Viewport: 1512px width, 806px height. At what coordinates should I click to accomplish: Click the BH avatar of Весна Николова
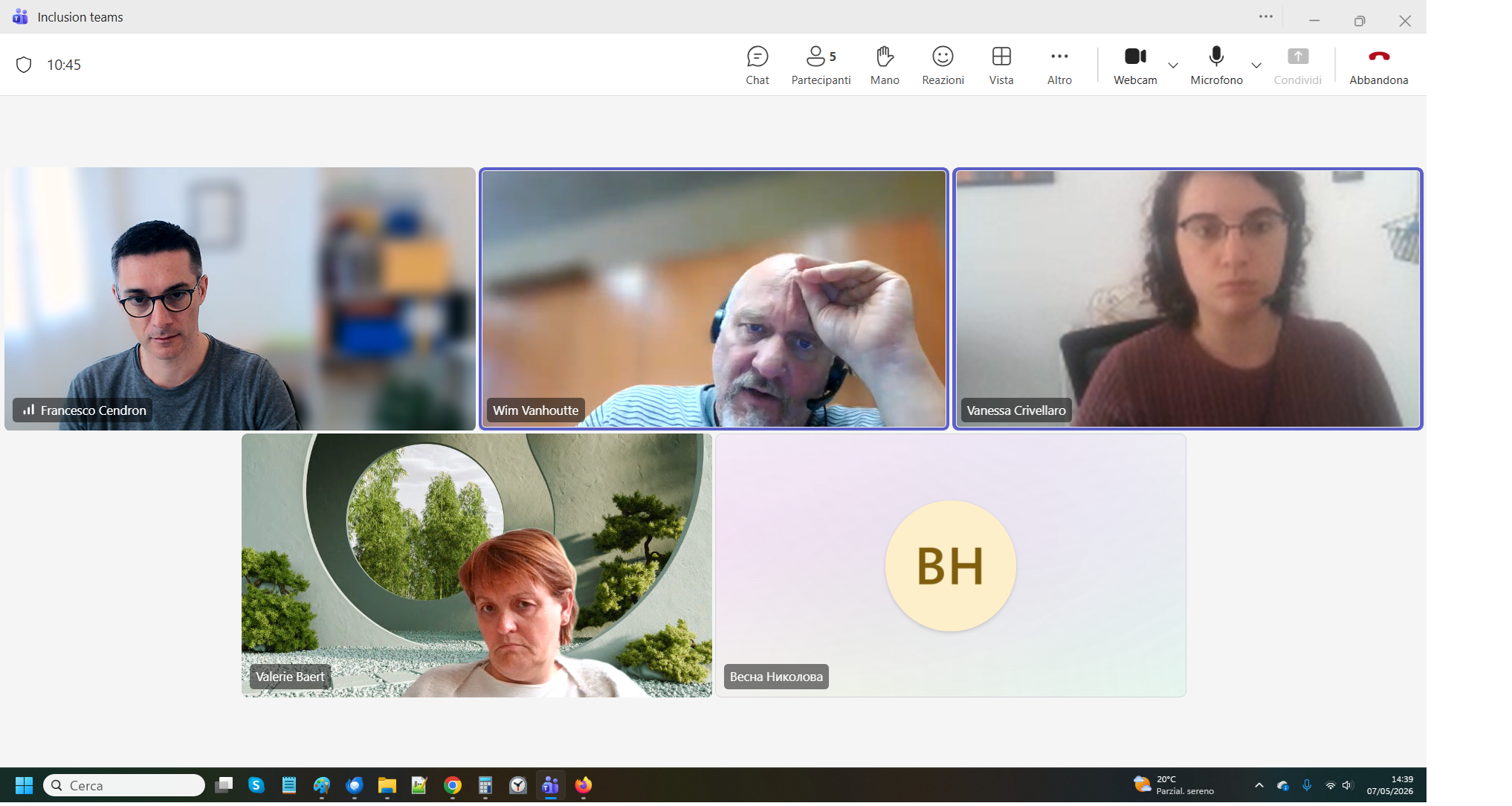950,566
